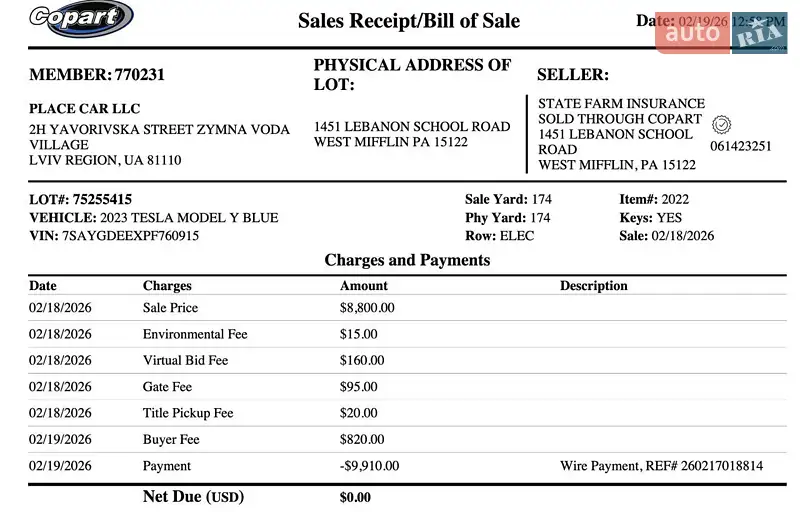
Task: Click the 2023 Tesla Model Y Blue vehicle text
Action: 189,218
